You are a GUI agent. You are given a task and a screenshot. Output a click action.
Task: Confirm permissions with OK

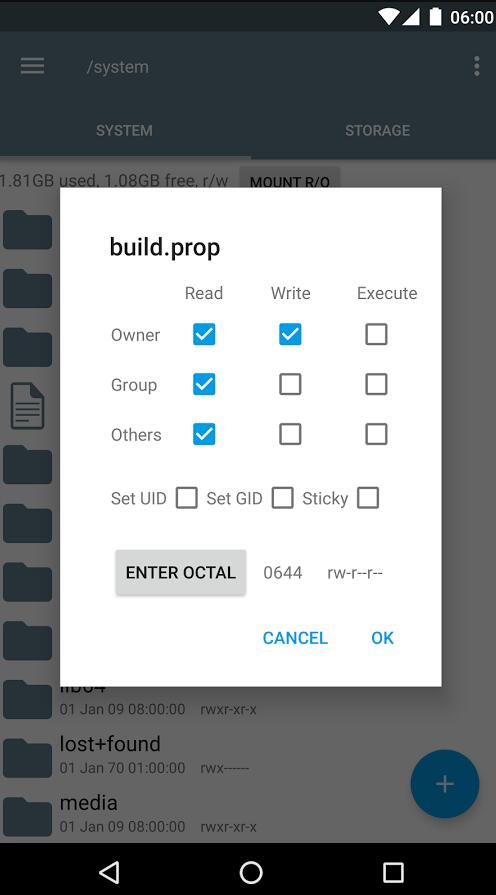(382, 638)
